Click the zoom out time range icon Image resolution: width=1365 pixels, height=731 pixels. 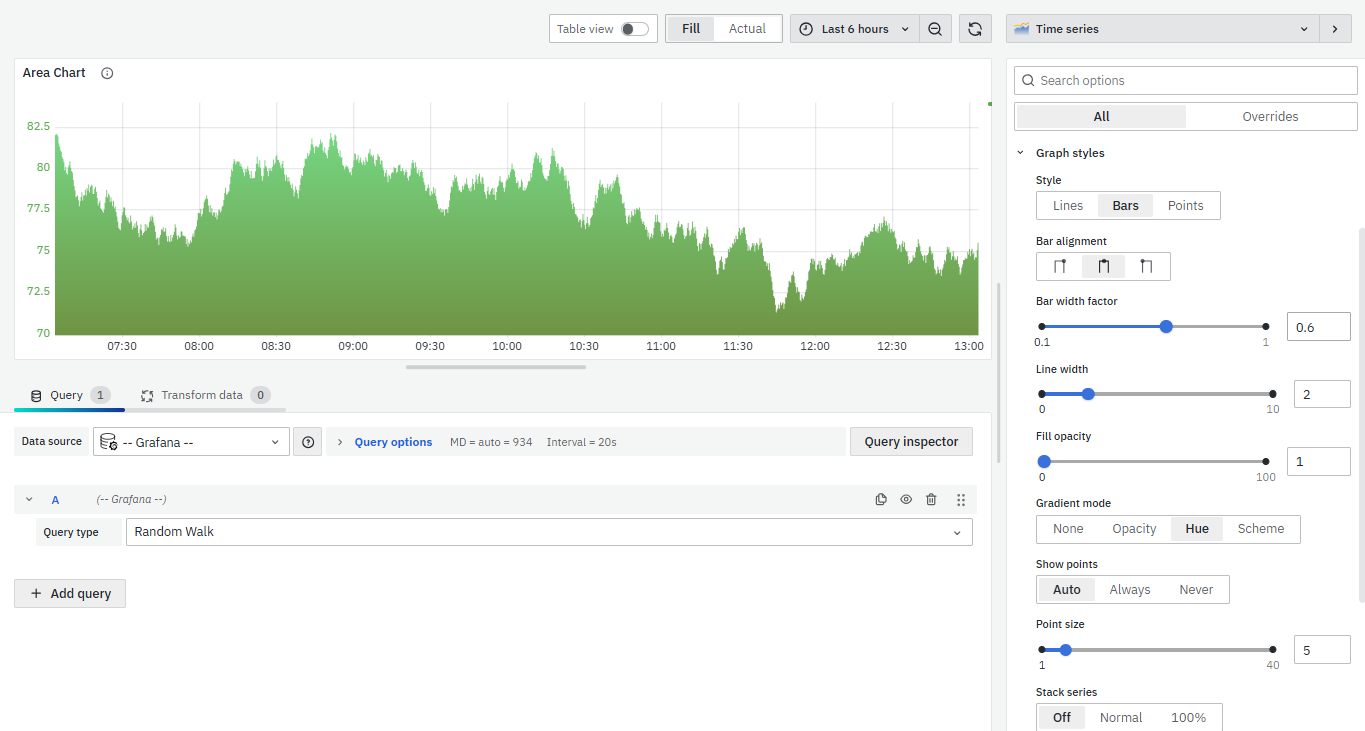934,29
